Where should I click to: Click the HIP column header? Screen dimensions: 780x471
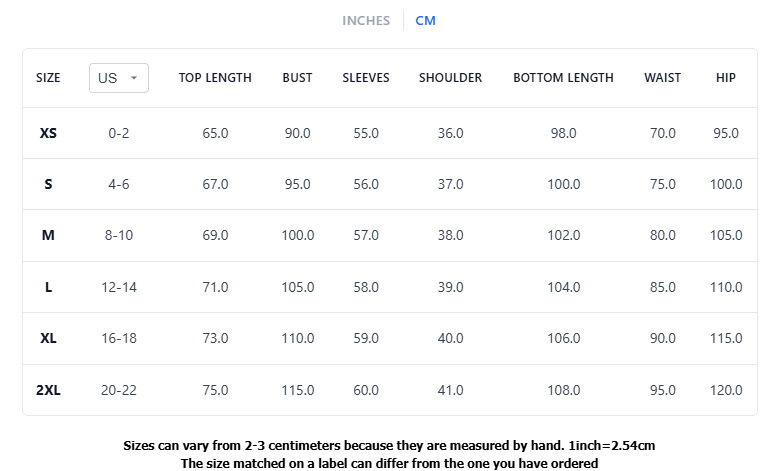coord(726,78)
